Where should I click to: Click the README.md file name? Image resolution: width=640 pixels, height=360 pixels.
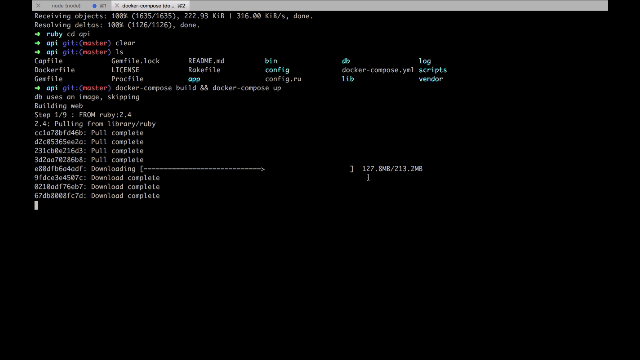click(x=206, y=61)
